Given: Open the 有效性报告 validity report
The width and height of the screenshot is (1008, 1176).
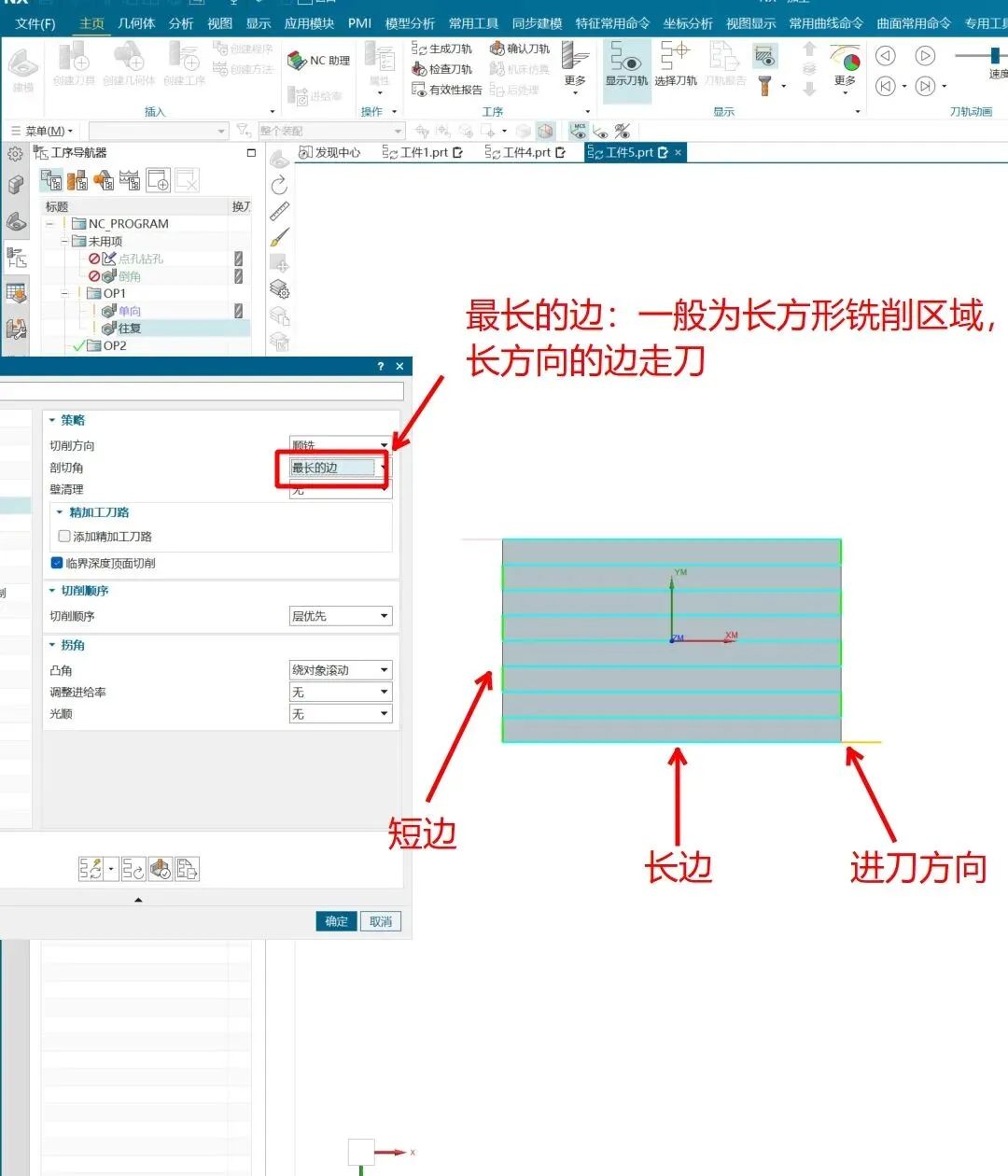Looking at the screenshot, I should pos(447,90).
